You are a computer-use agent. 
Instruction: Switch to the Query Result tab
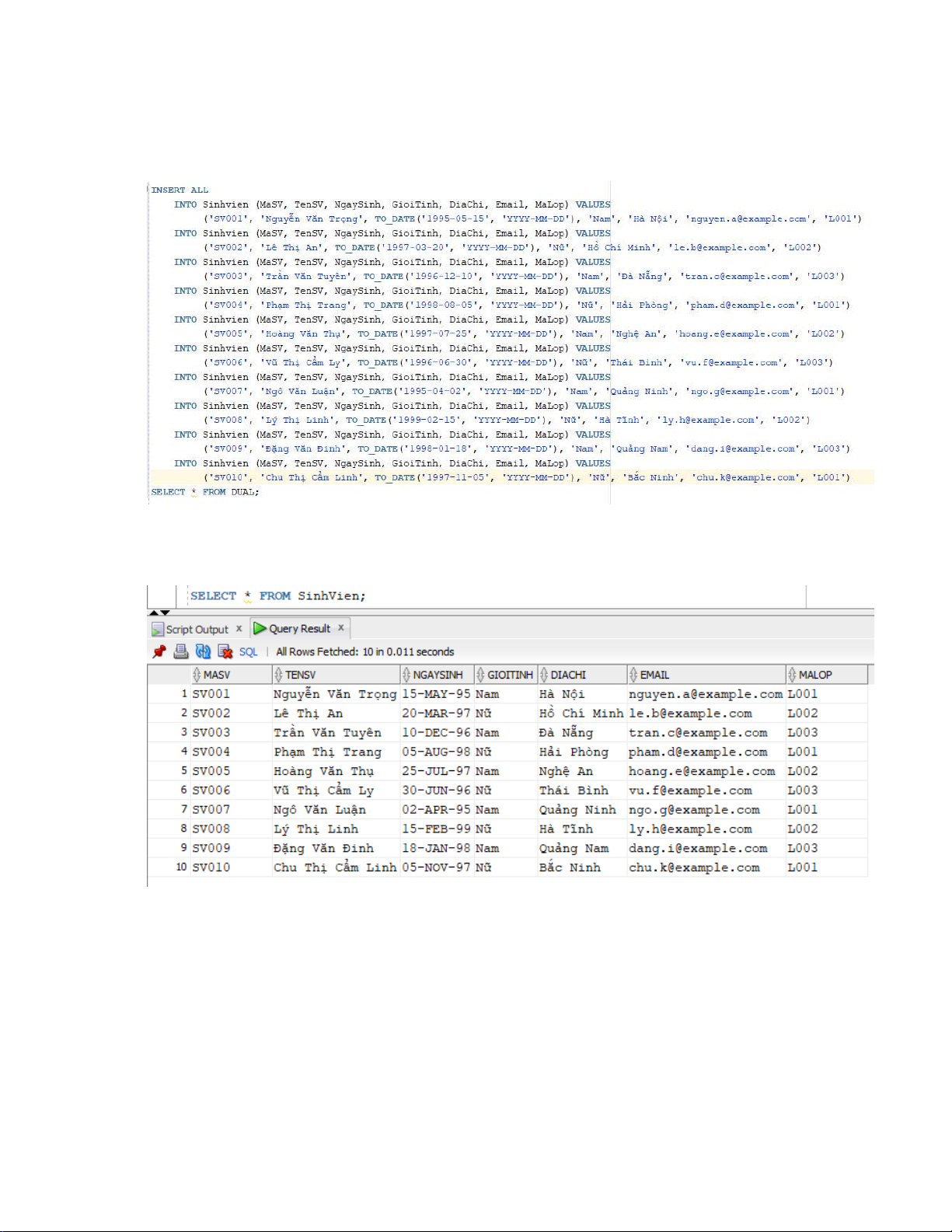click(x=298, y=629)
